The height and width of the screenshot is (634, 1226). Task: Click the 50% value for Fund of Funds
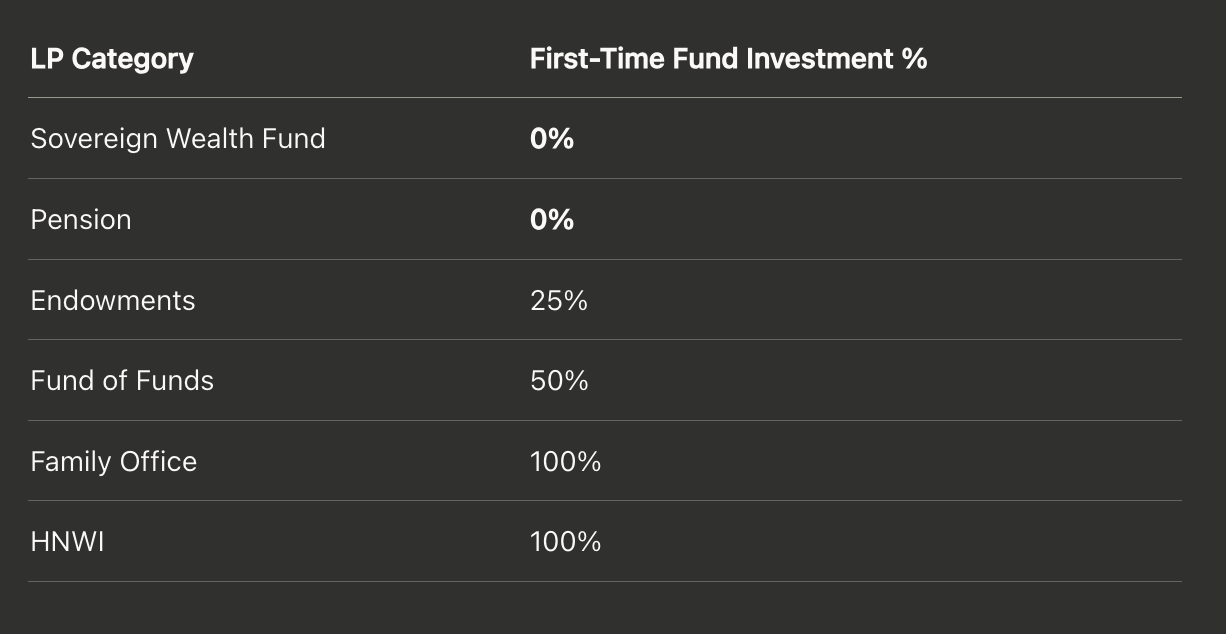559,380
